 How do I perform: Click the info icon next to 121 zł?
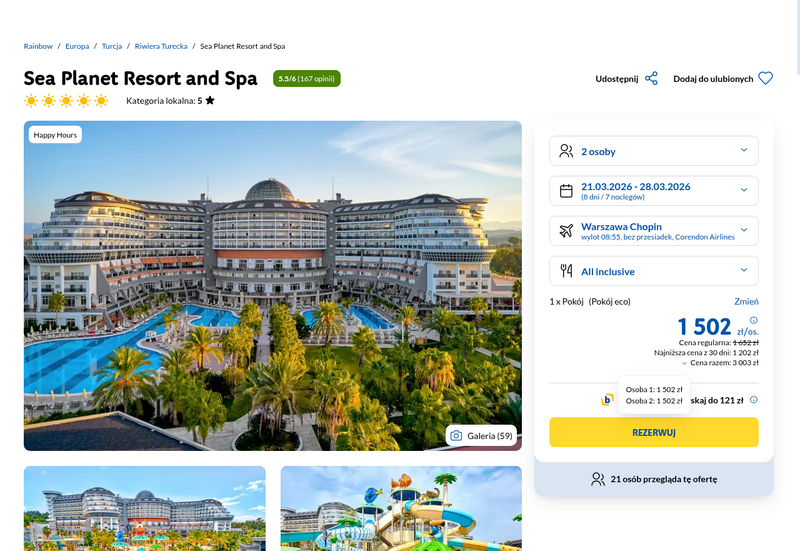(x=754, y=400)
